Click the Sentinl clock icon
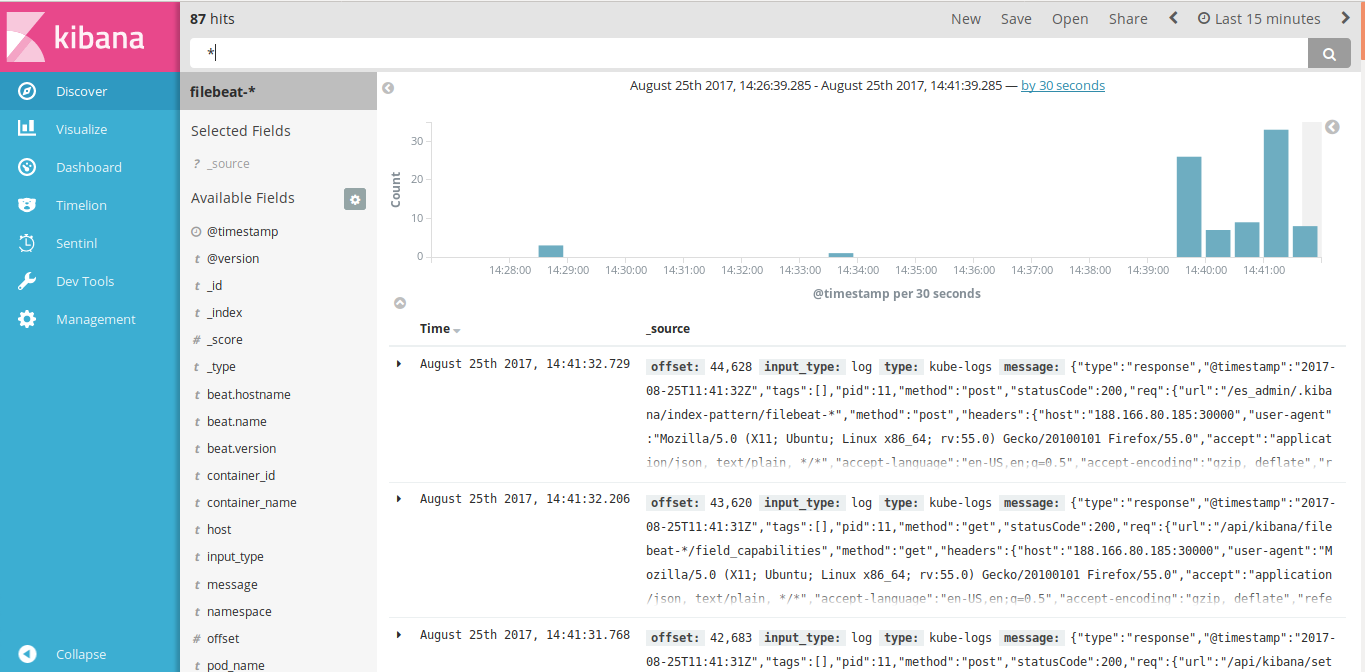This screenshot has width=1365, height=672. [27, 243]
